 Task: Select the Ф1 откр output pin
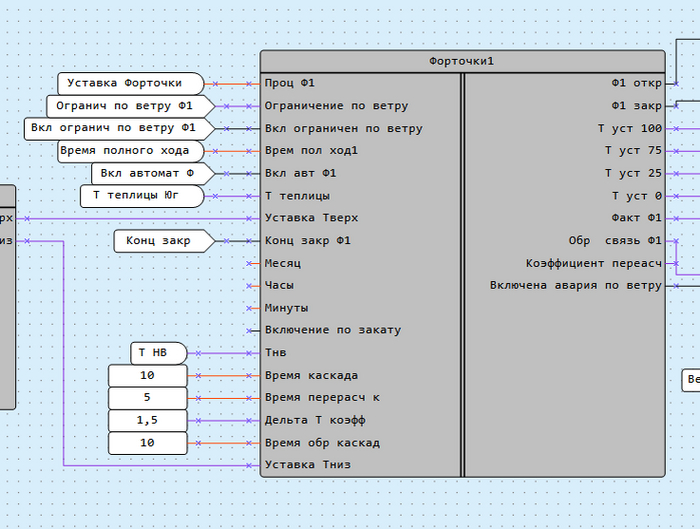point(636,83)
